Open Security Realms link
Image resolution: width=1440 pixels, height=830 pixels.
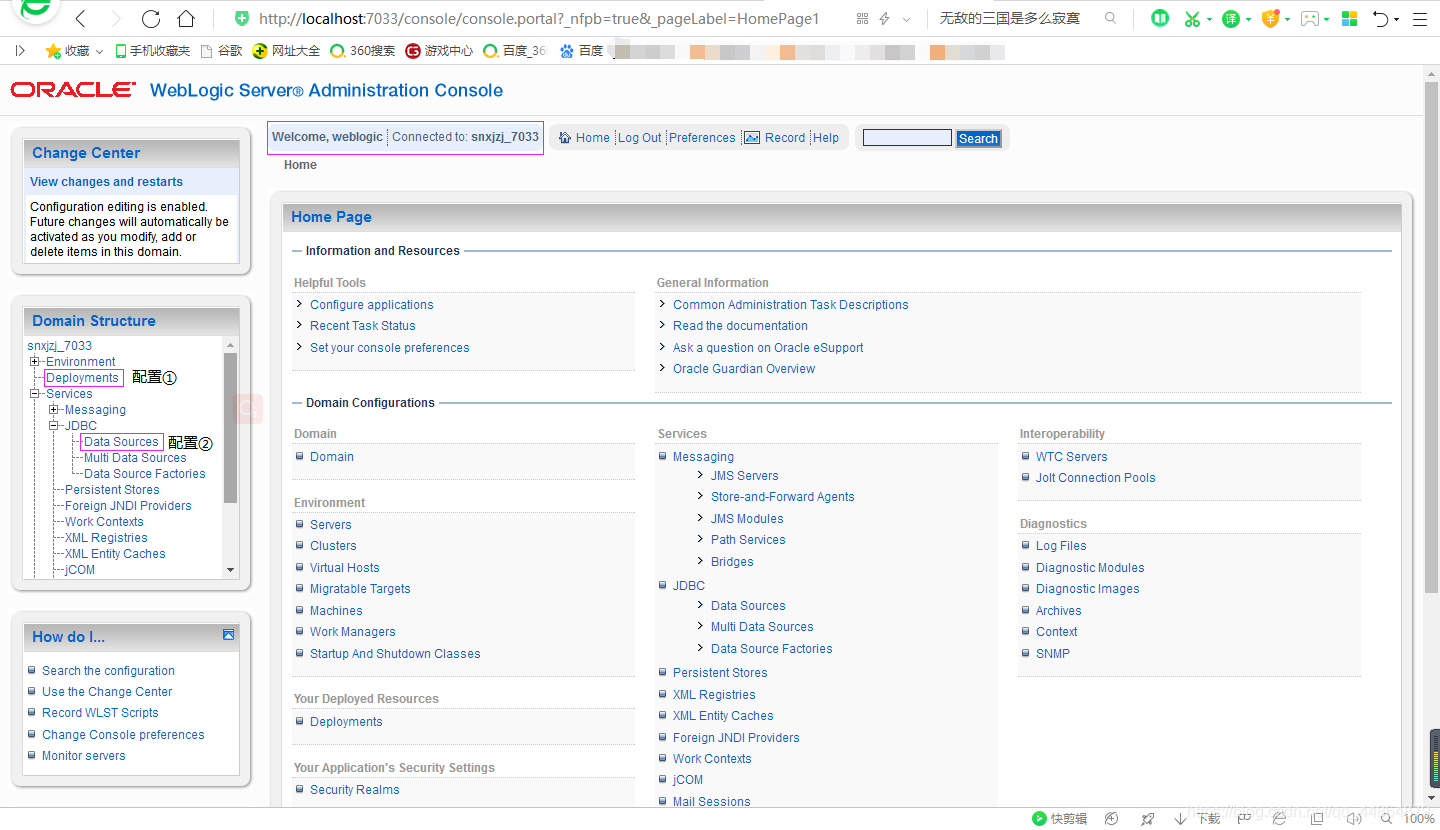(x=355, y=790)
